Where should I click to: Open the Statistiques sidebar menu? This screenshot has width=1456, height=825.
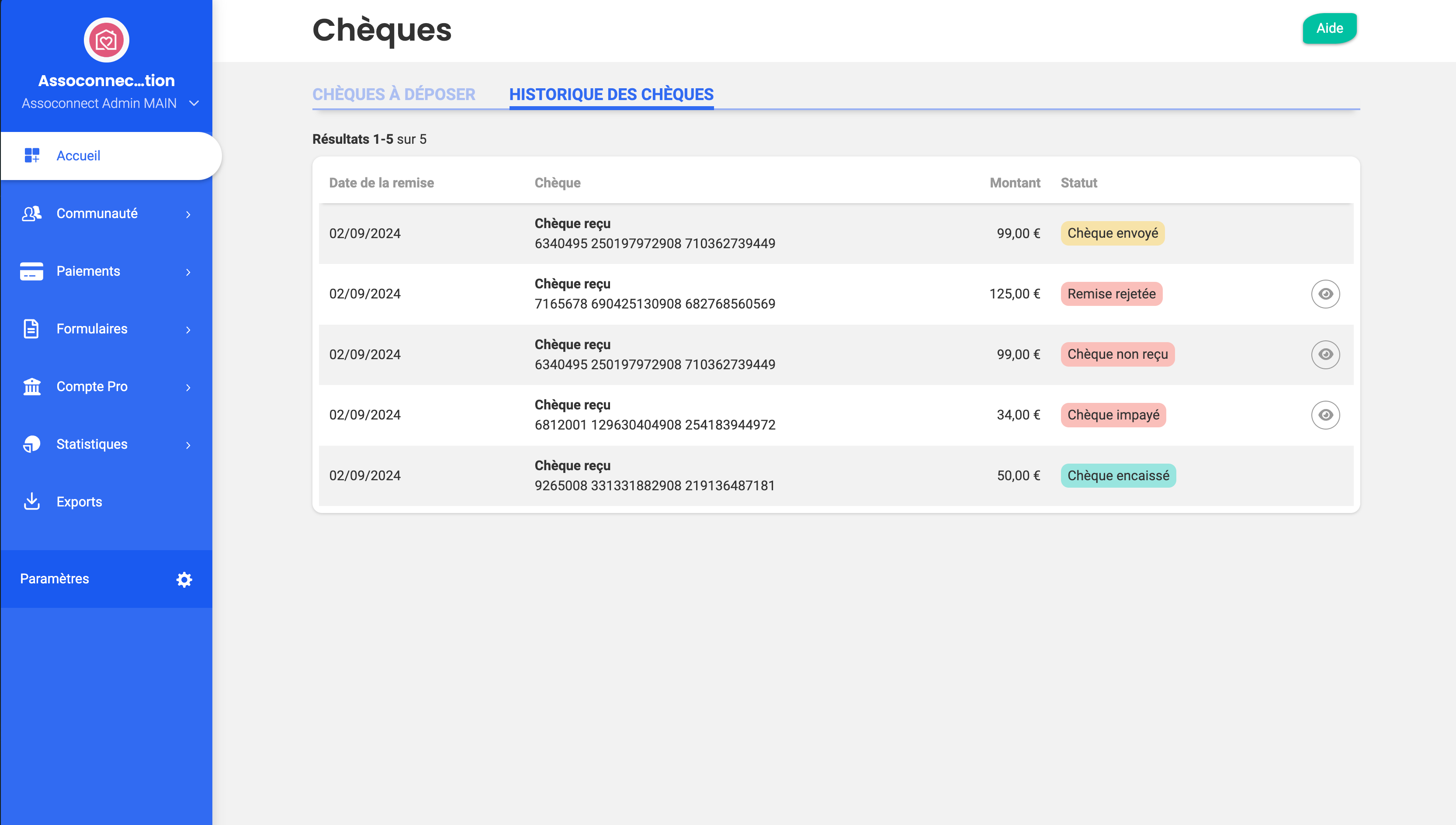click(x=107, y=444)
